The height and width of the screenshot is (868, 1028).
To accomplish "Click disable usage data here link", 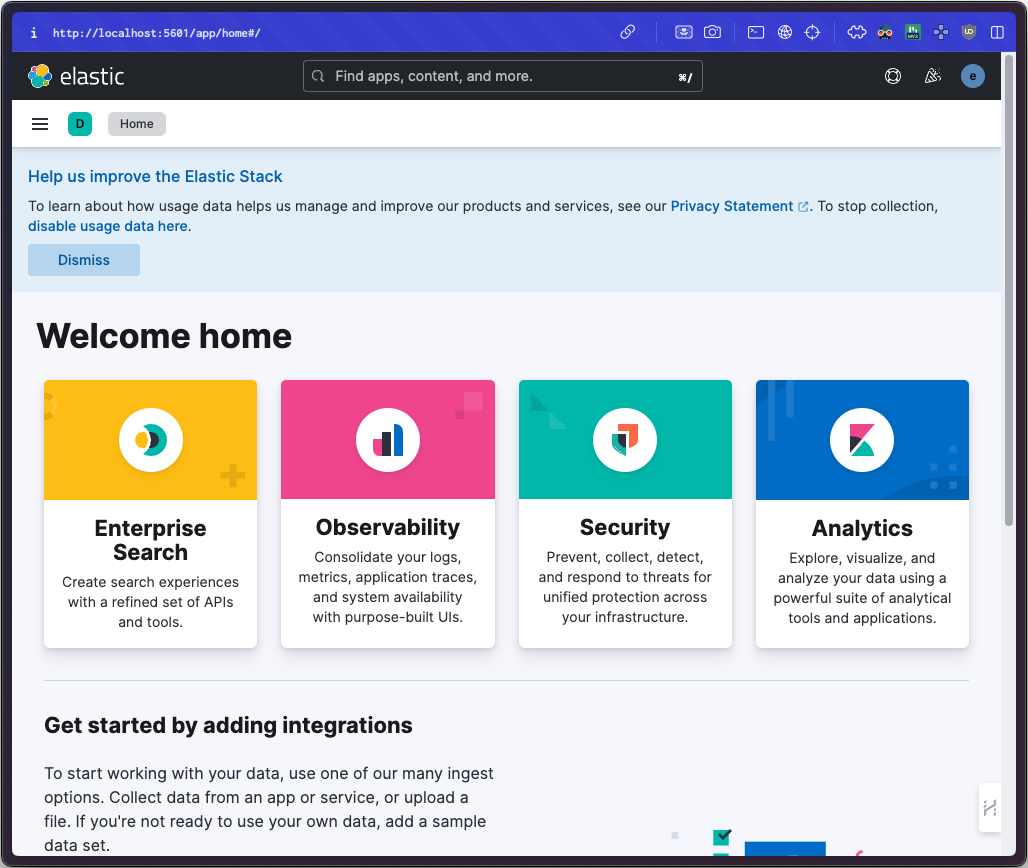I will pyautogui.click(x=108, y=226).
